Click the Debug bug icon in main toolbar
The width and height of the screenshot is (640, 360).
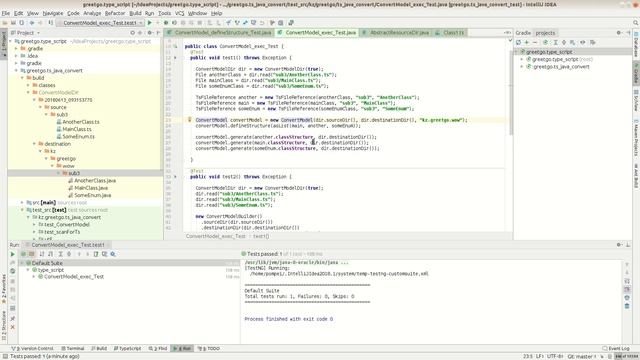coord(166,23)
